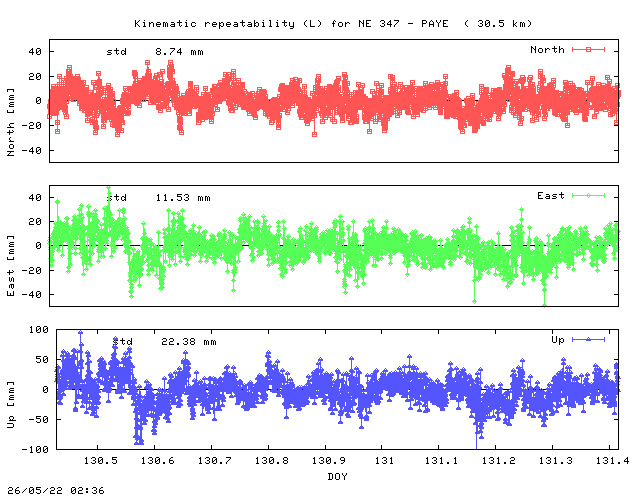Viewport: 640px width, 496px height.
Task: Click the Up legend label
Action: pyautogui.click(x=558, y=340)
